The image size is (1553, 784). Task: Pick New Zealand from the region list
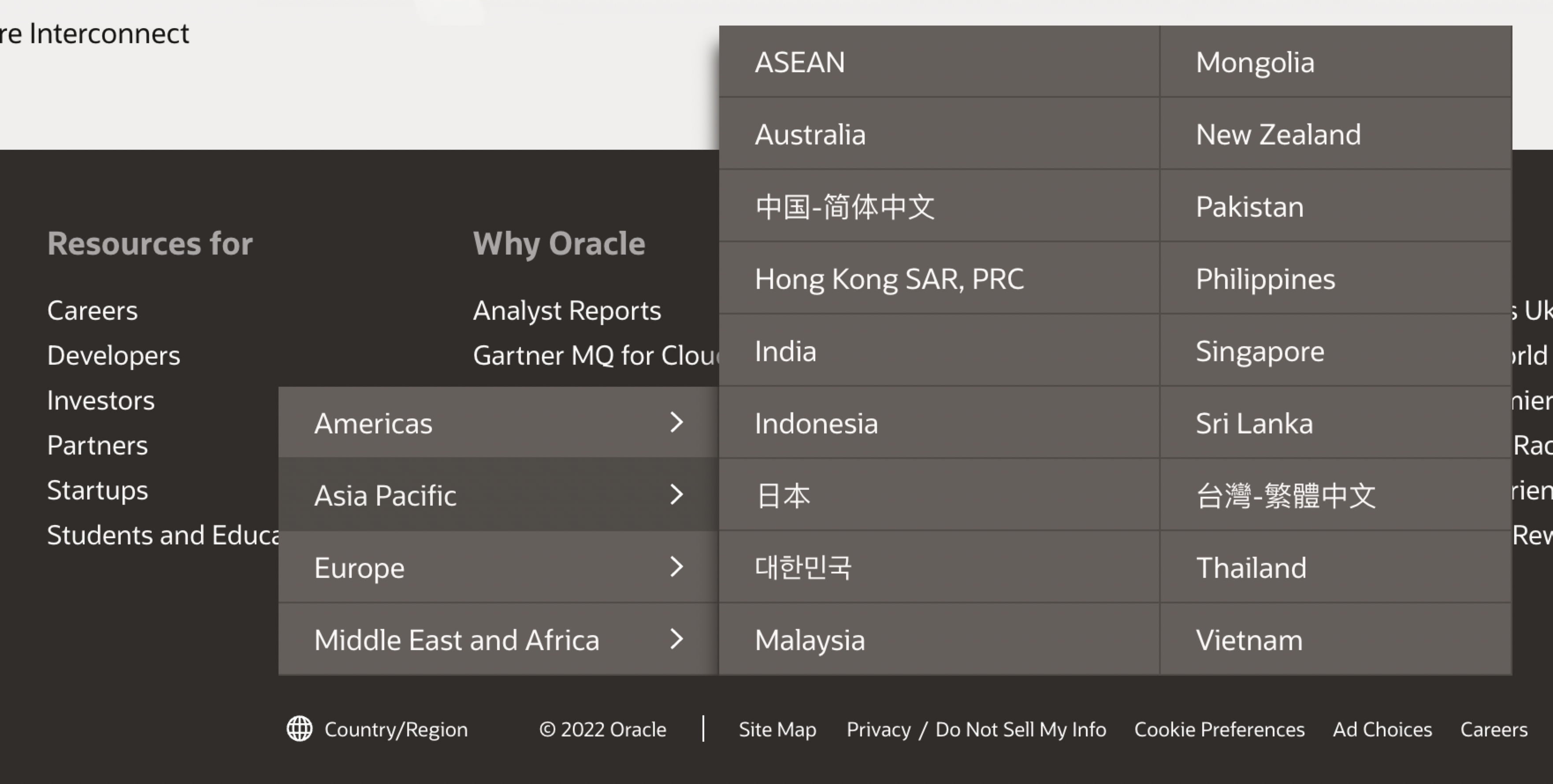tap(1277, 134)
